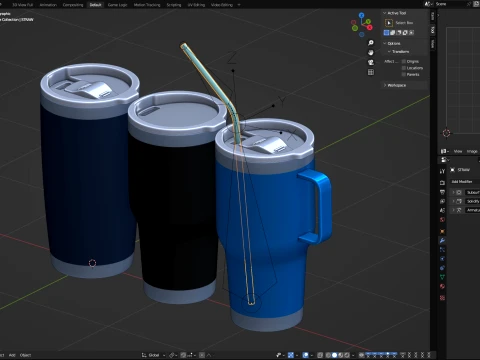Open the properties editor type dropdown
The height and width of the screenshot is (360, 480).
[445, 160]
